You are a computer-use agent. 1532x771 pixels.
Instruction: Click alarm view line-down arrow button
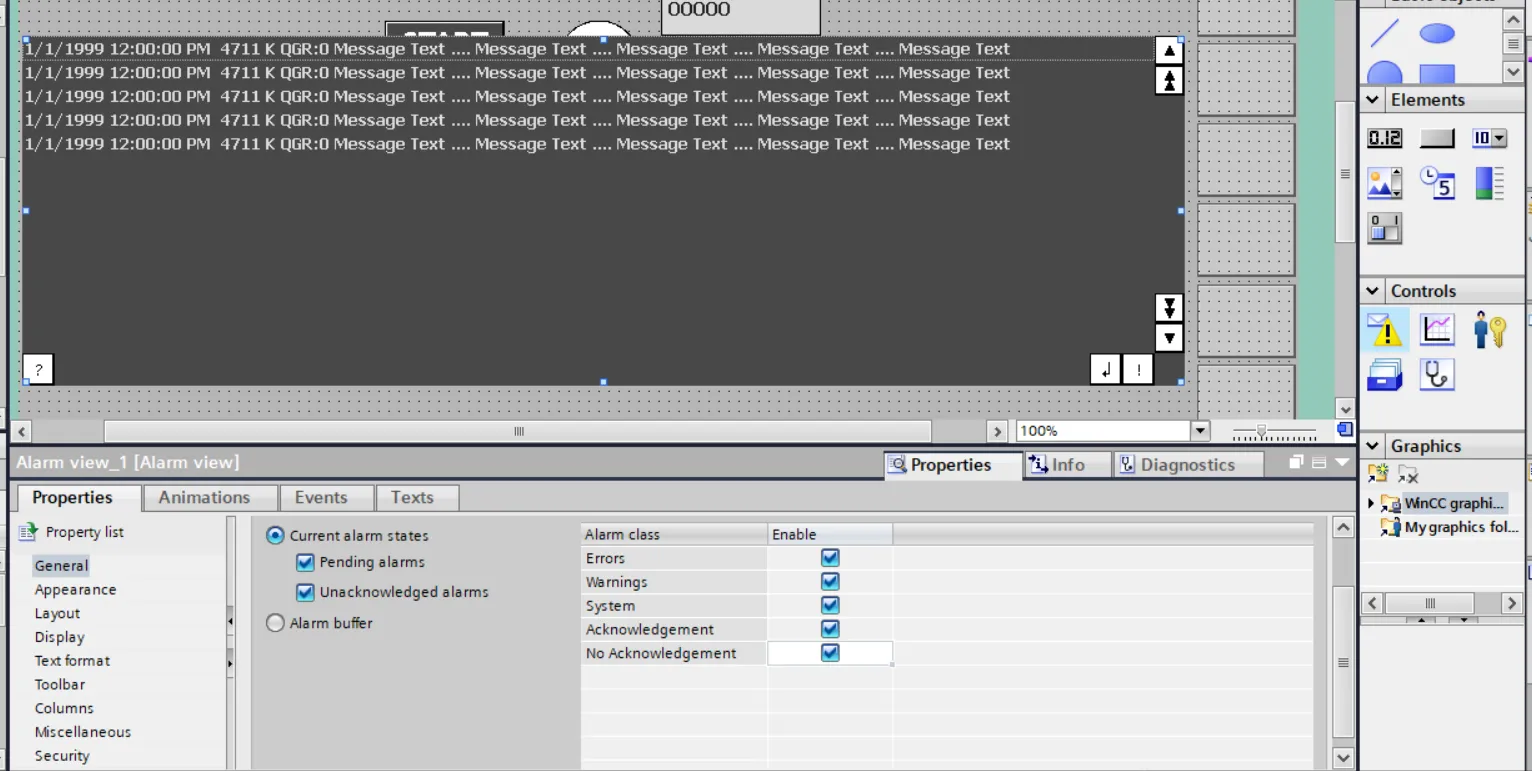point(1169,338)
